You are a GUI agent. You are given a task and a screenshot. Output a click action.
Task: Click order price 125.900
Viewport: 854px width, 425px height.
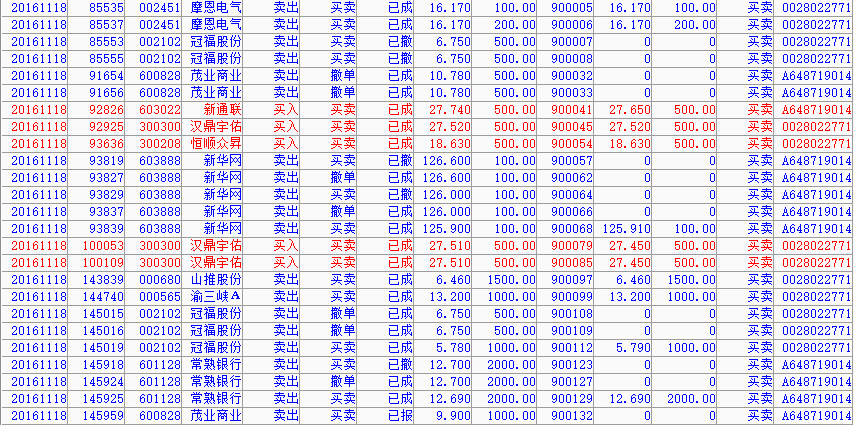coord(447,229)
